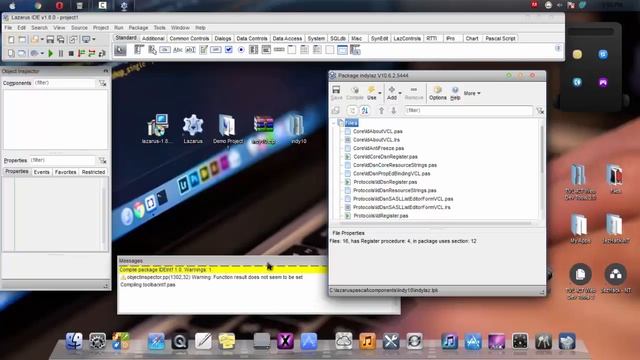The image size is (640, 360).
Task: Click Help in the Package window
Action: tap(455, 93)
